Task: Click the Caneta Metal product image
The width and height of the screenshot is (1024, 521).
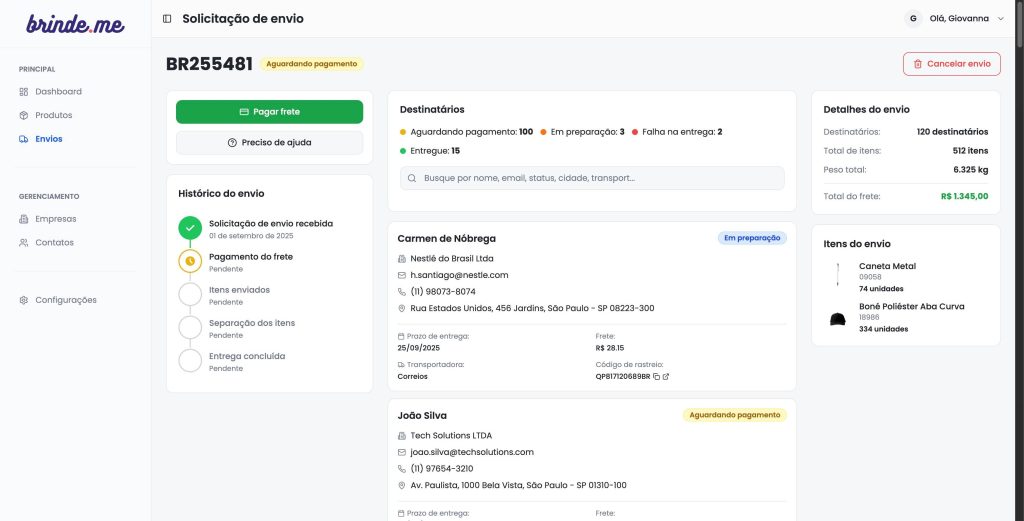Action: click(x=837, y=276)
